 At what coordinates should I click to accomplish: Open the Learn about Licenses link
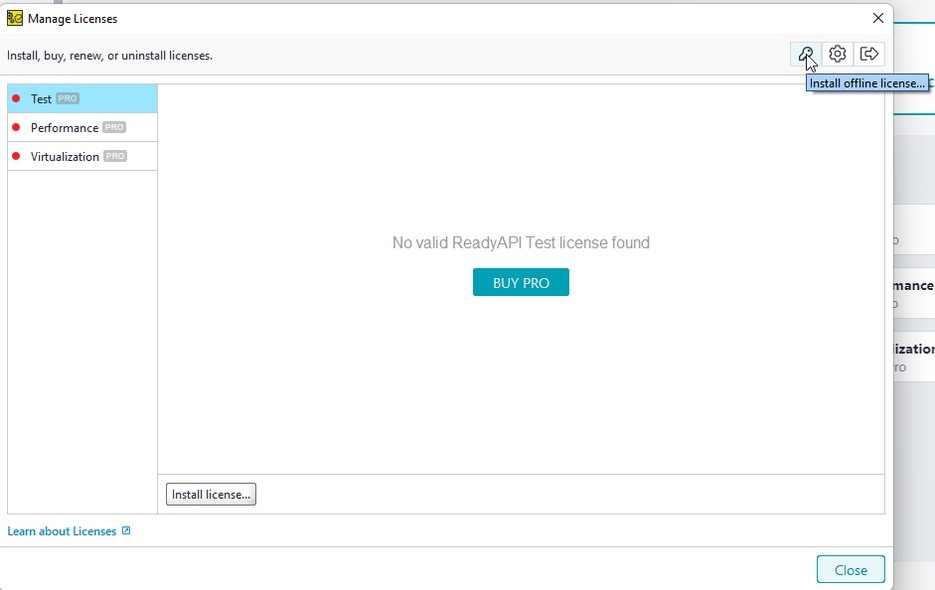coord(61,531)
